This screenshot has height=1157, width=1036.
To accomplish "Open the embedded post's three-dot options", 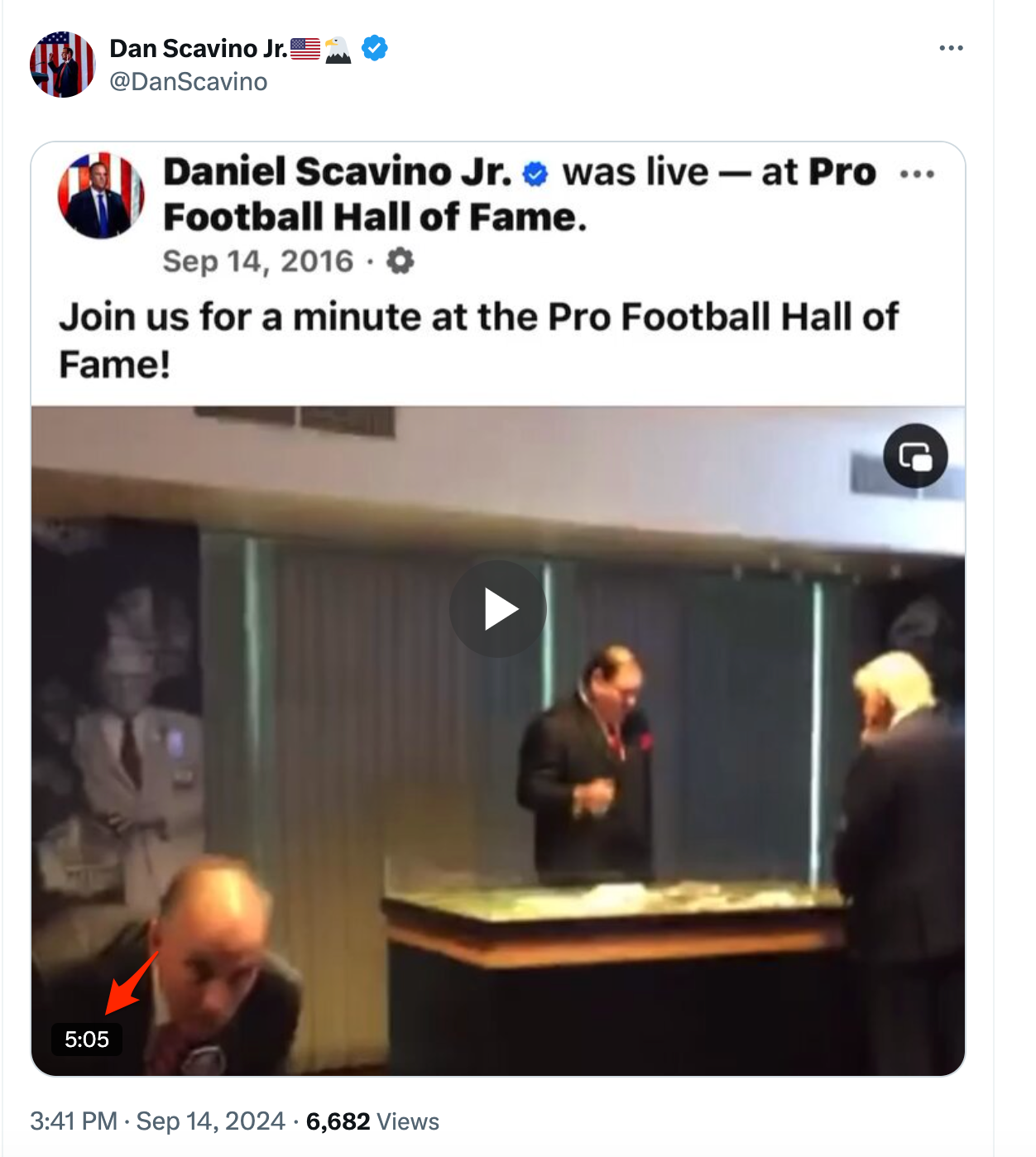I will coord(917,174).
